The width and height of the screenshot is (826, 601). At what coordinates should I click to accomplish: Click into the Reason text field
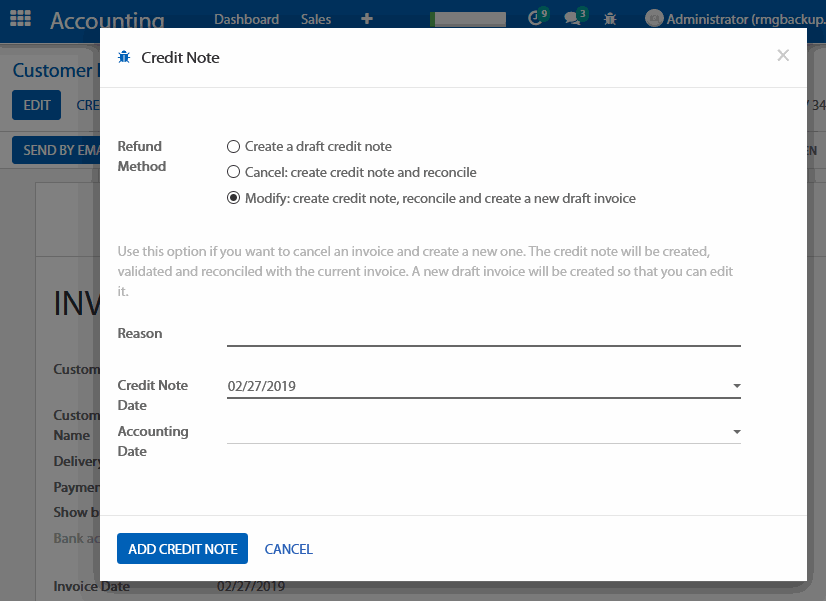(483, 334)
